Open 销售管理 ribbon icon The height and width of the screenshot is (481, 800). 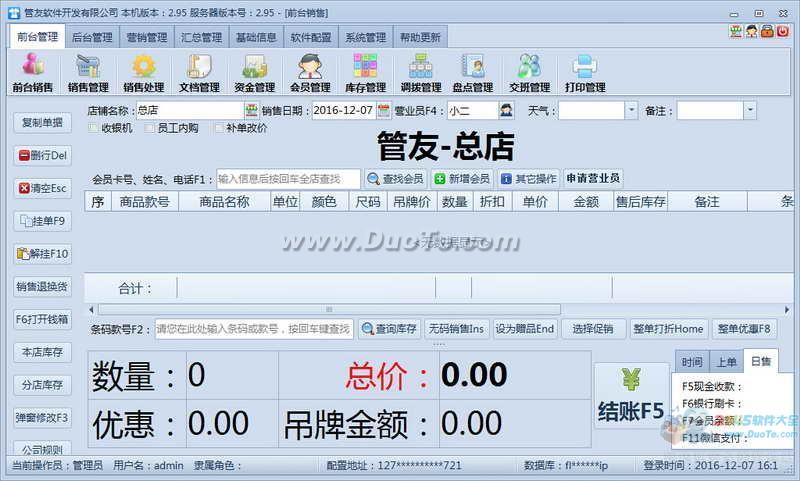point(88,72)
